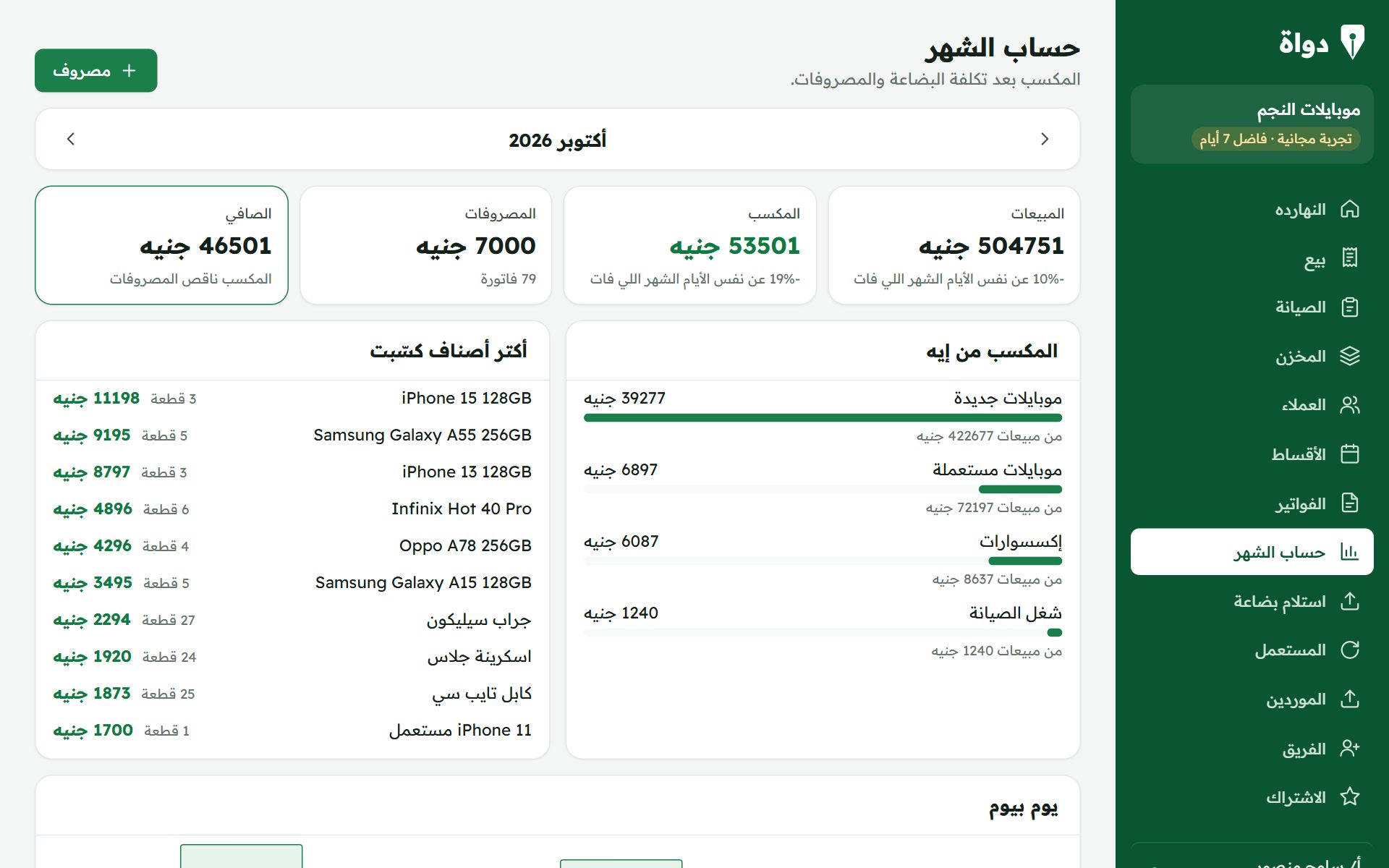This screenshot has height=868, width=1389.
Task: Click the إكسسوارات profit category label
Action: point(1021,542)
